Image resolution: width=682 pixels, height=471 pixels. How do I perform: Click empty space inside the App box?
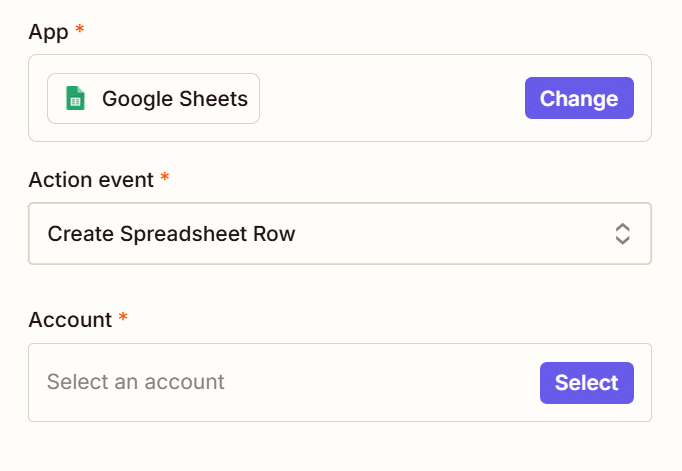click(x=390, y=99)
